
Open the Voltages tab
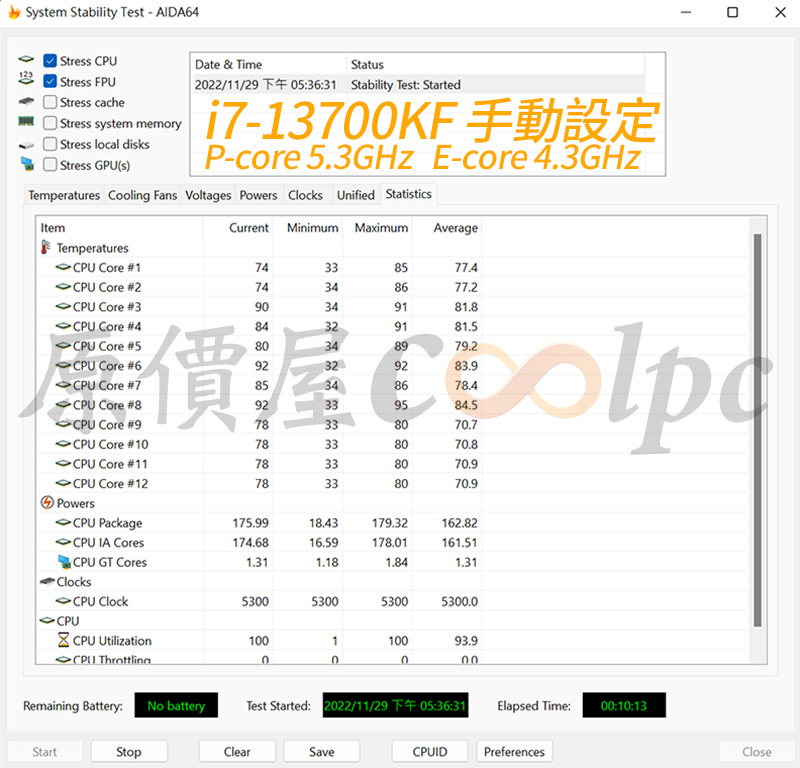208,195
